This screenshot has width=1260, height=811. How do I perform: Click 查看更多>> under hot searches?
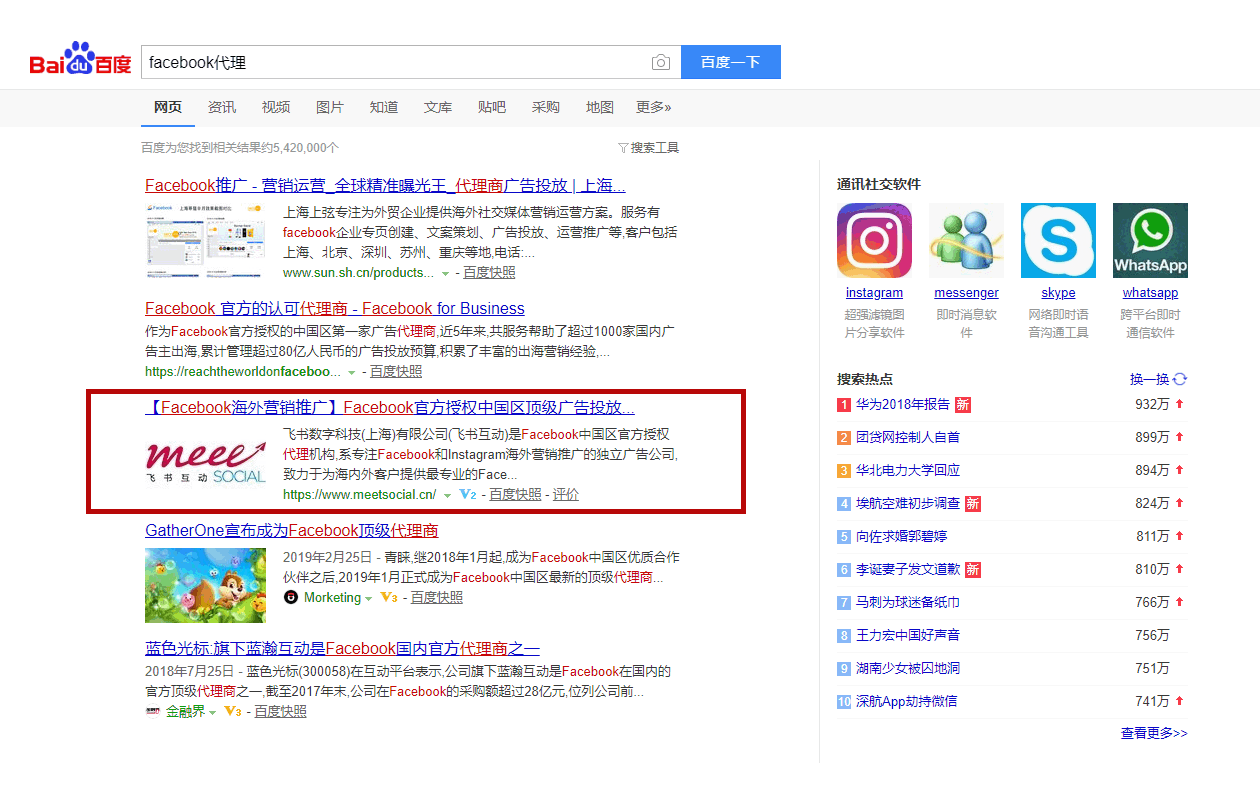coord(1154,734)
